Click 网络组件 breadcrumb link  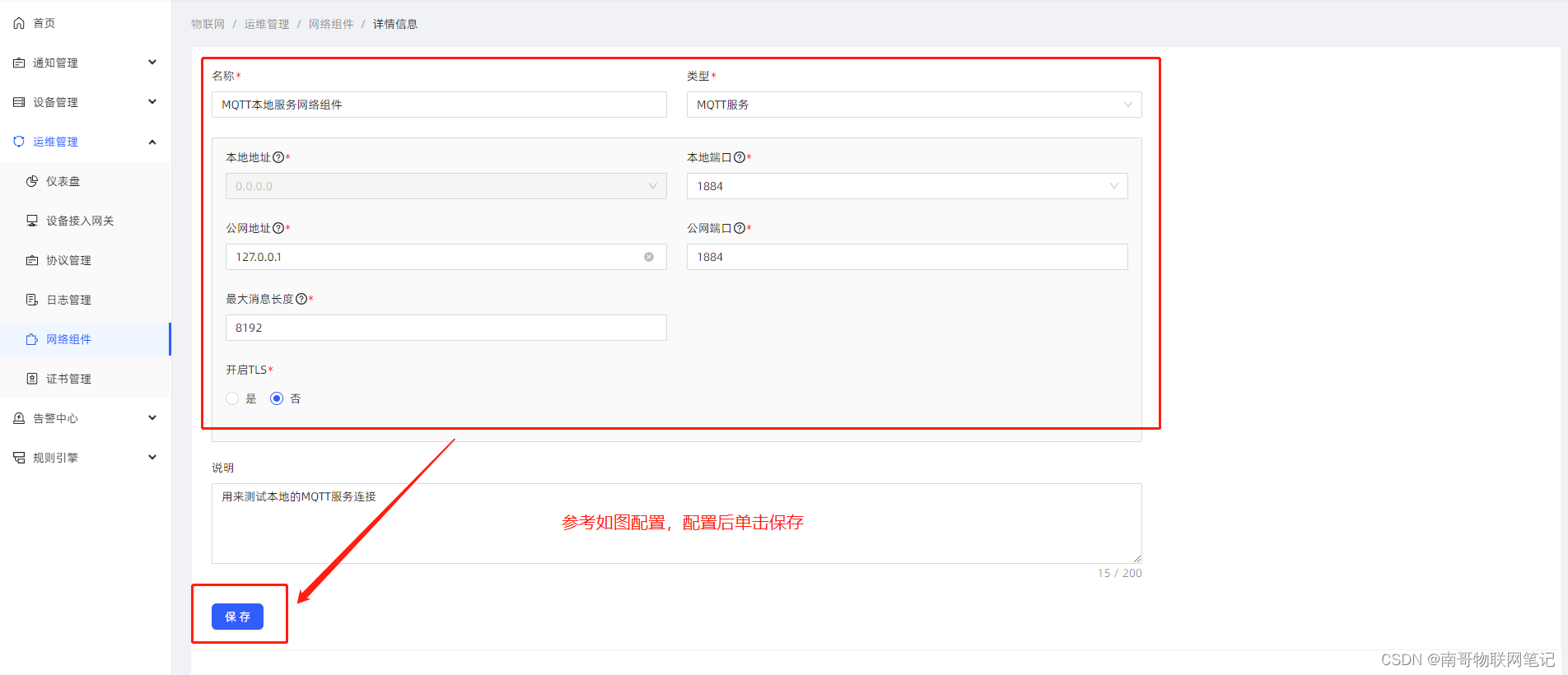(x=331, y=24)
